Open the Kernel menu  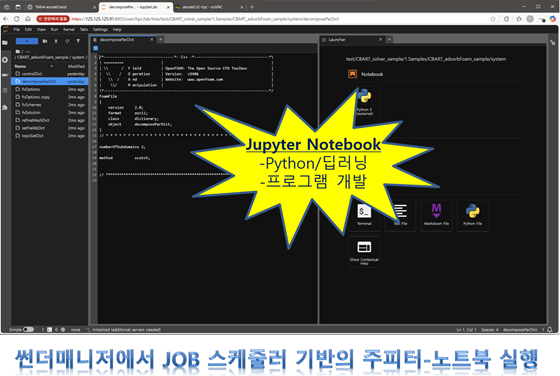[69, 29]
